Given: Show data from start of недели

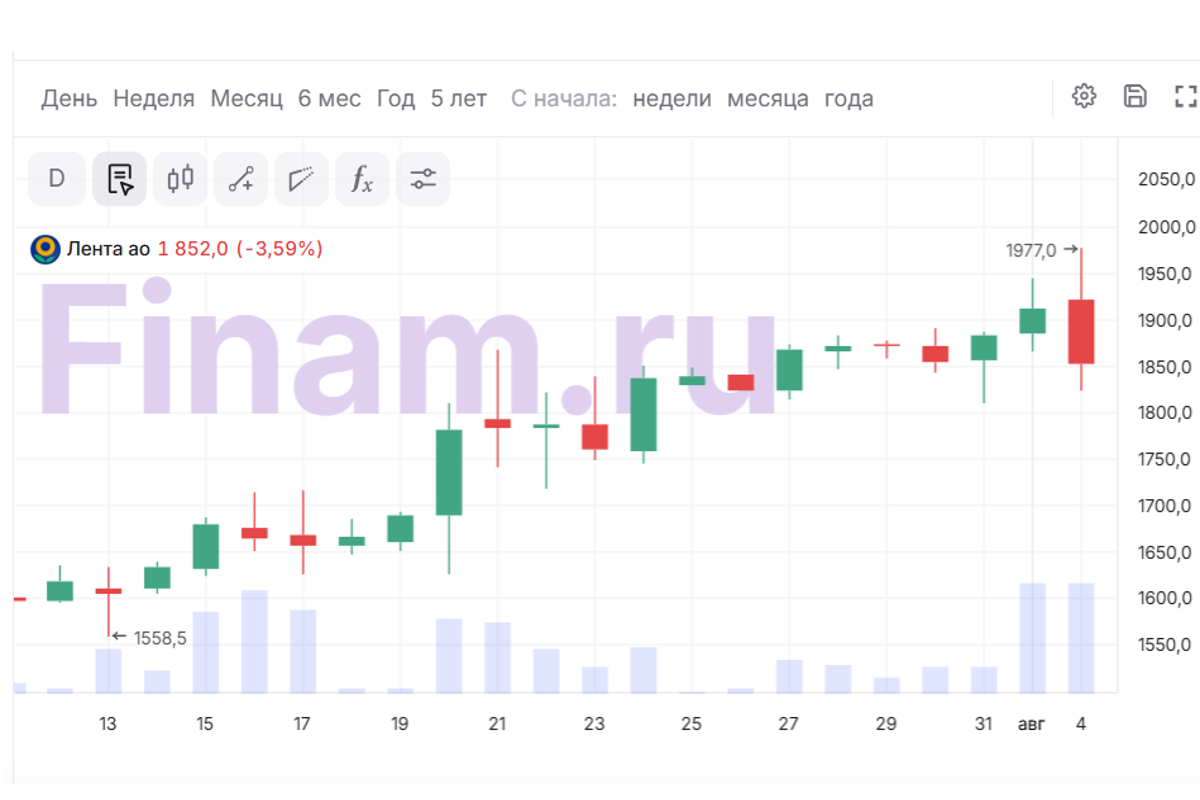Looking at the screenshot, I should [672, 99].
